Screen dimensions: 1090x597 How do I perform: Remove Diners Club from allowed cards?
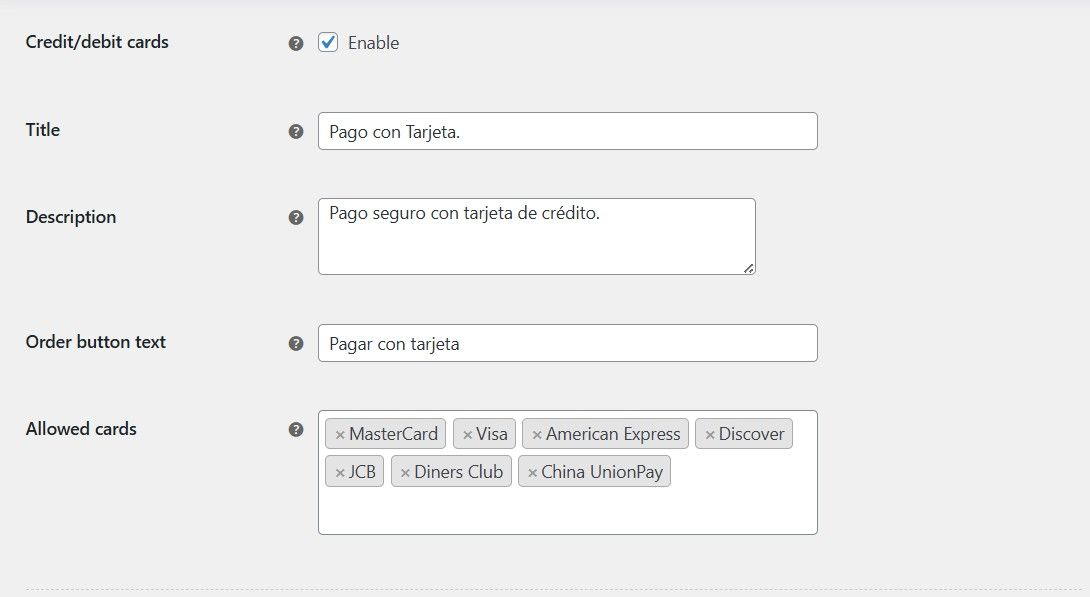tap(405, 472)
